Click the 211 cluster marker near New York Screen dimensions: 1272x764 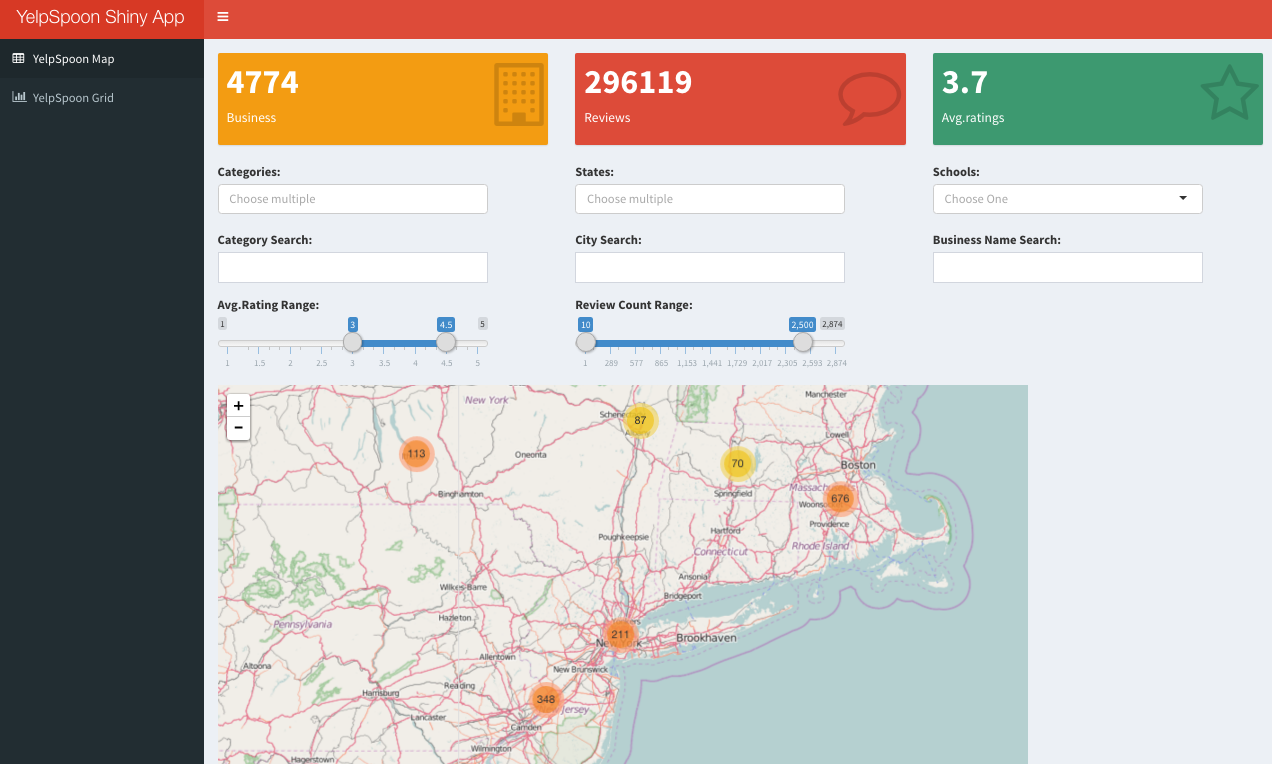tap(620, 634)
